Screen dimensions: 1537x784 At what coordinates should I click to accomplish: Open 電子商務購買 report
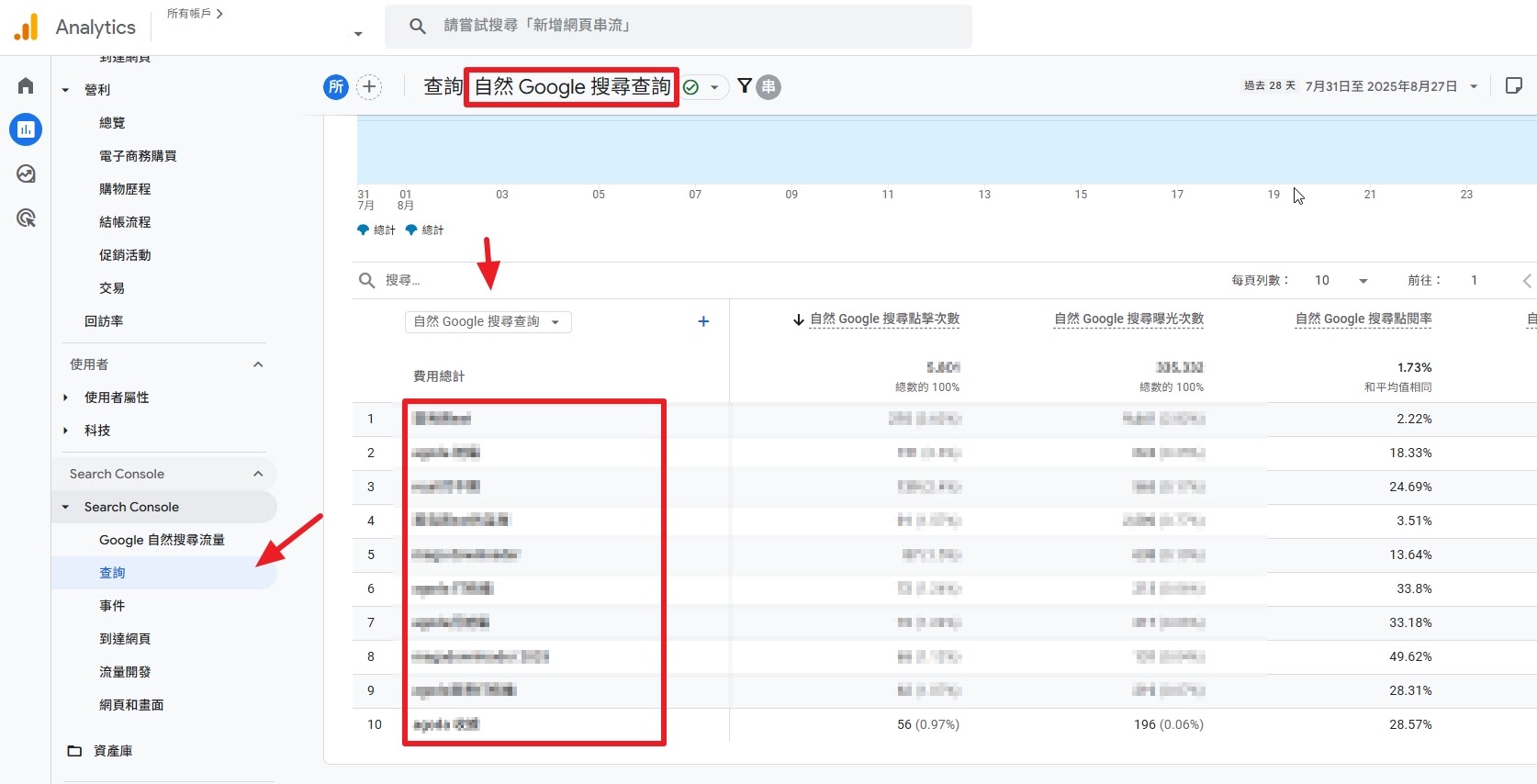pos(138,156)
